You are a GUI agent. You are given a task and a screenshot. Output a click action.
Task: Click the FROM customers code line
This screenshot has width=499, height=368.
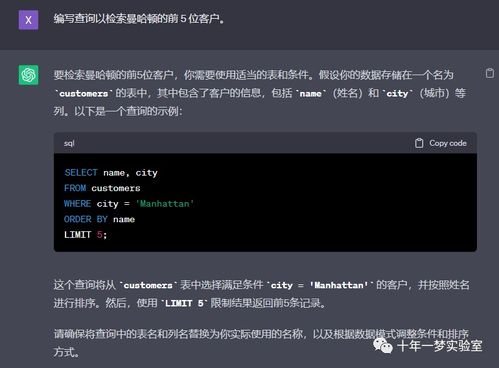102,188
